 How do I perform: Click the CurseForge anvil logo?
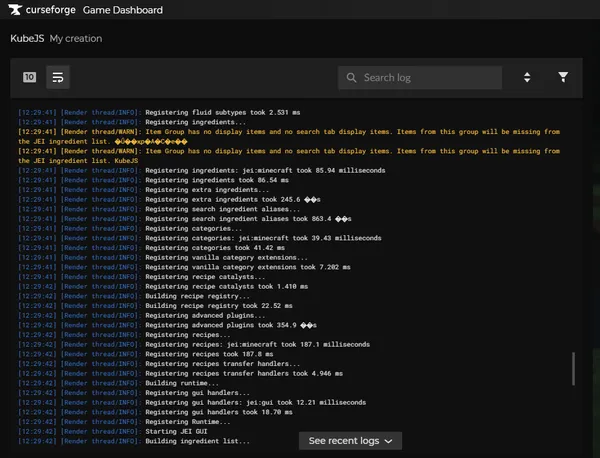click(15, 10)
